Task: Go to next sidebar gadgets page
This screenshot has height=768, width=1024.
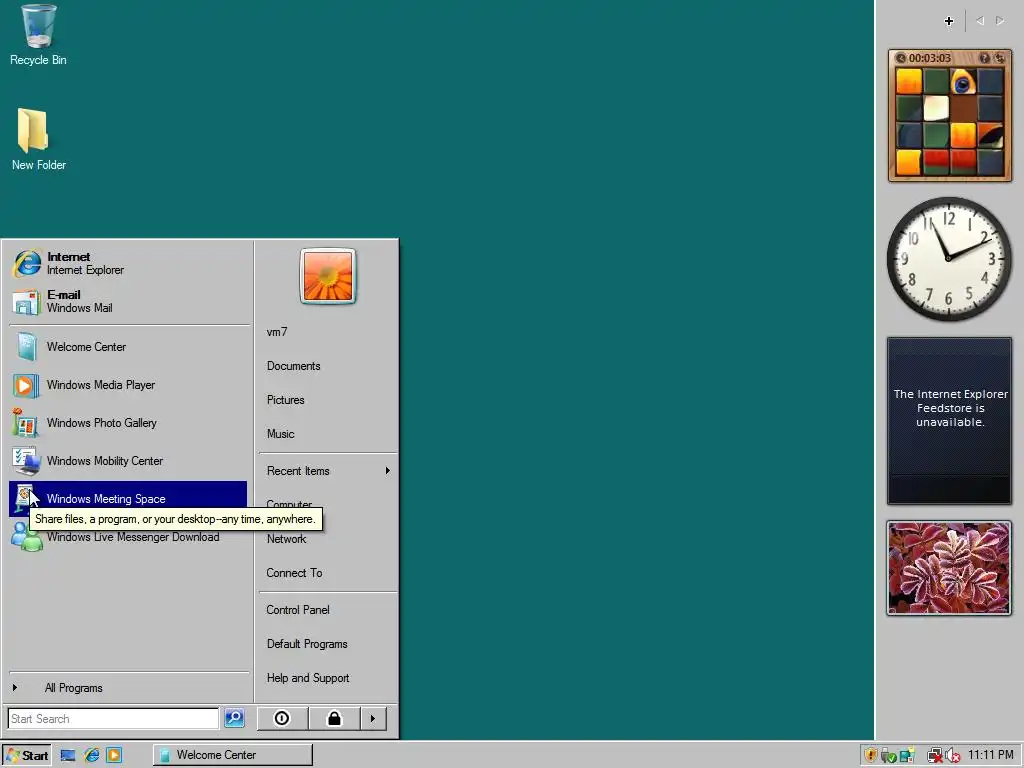Action: (x=1000, y=21)
